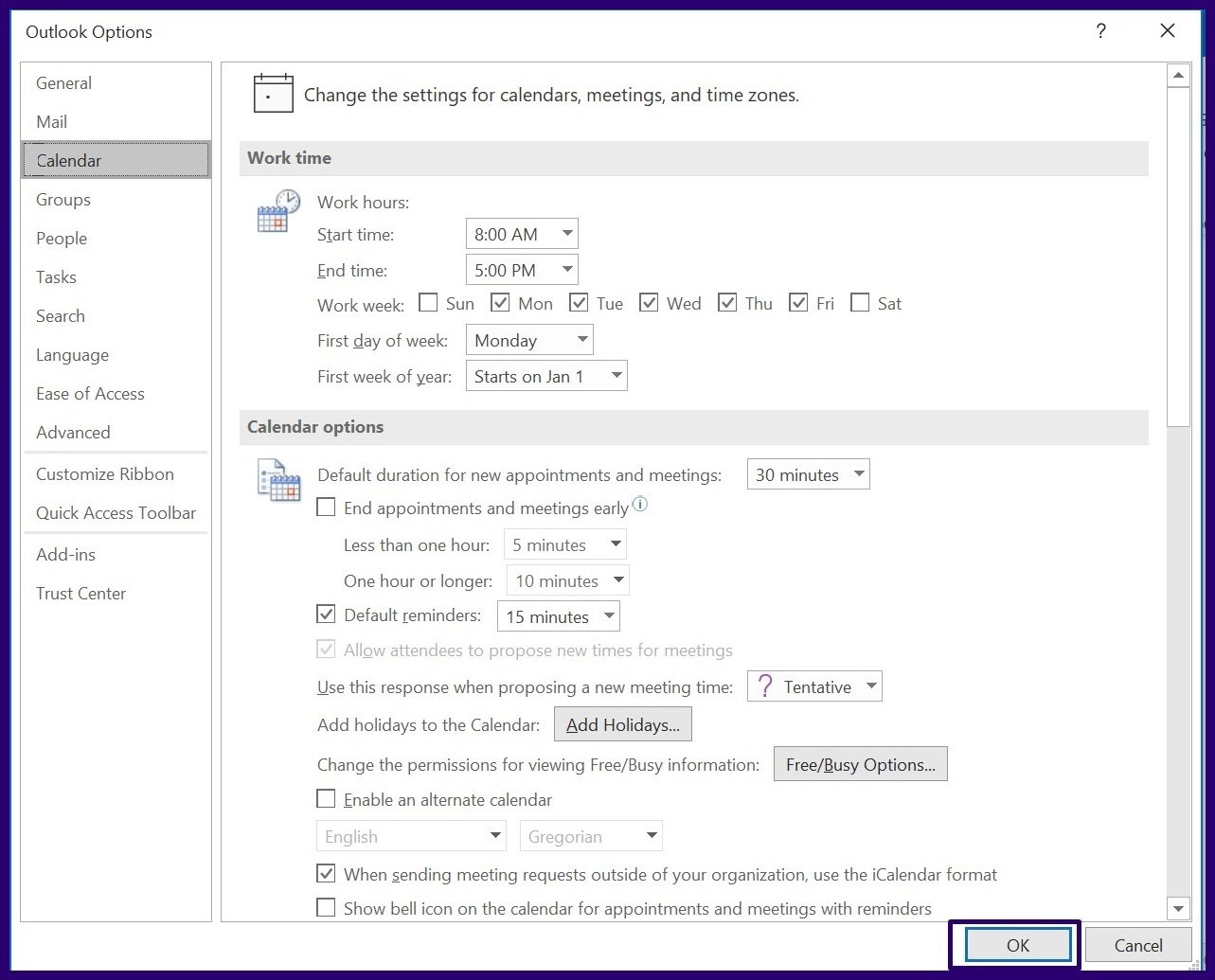The image size is (1215, 980).
Task: Enable End appointments and meetings early
Action: click(326, 508)
